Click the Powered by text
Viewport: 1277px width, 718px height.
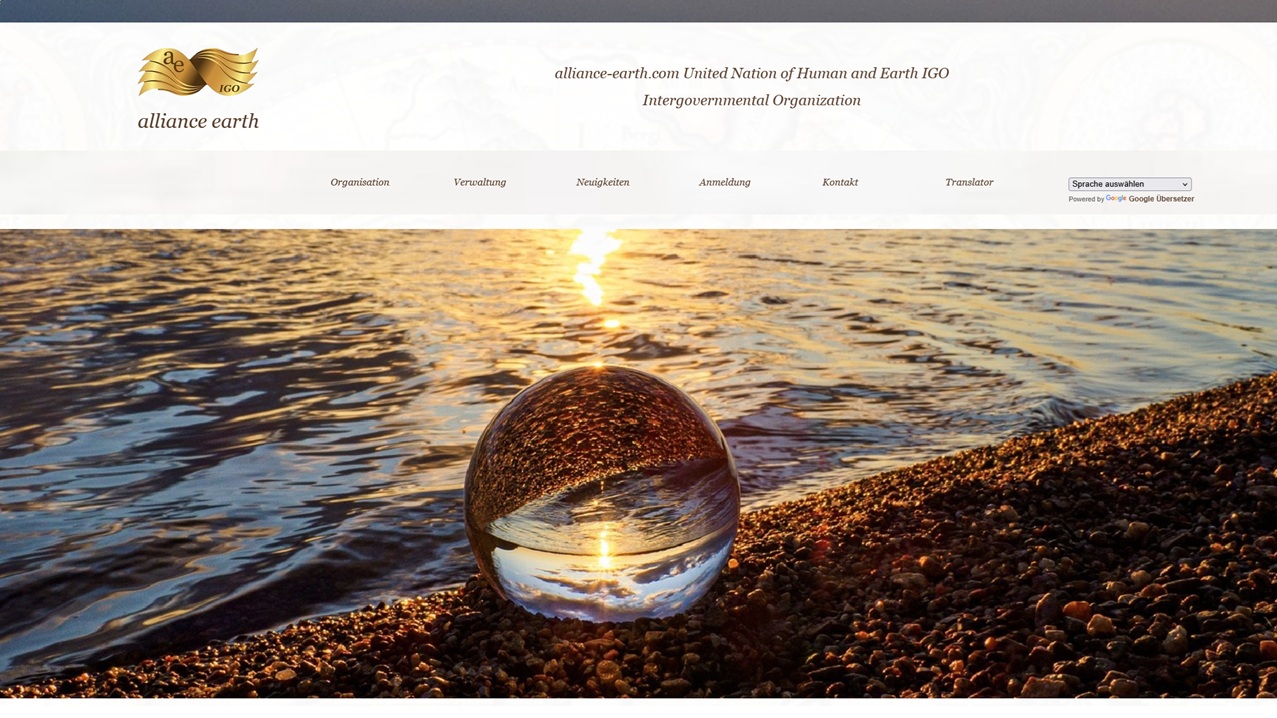coord(1086,199)
